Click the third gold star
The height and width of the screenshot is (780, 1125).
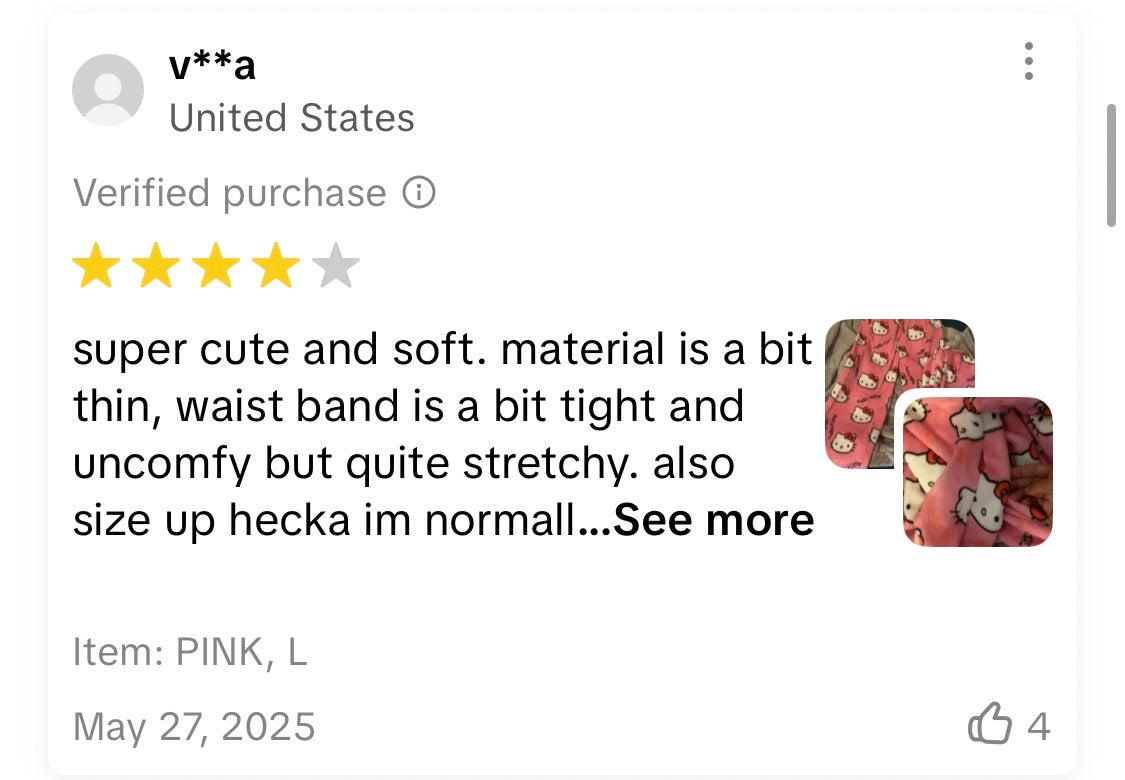215,264
